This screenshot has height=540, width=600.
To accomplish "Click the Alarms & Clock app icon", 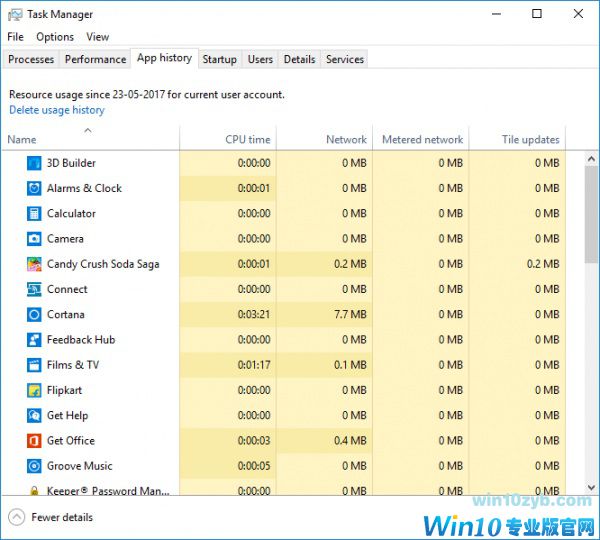I will click(x=34, y=188).
